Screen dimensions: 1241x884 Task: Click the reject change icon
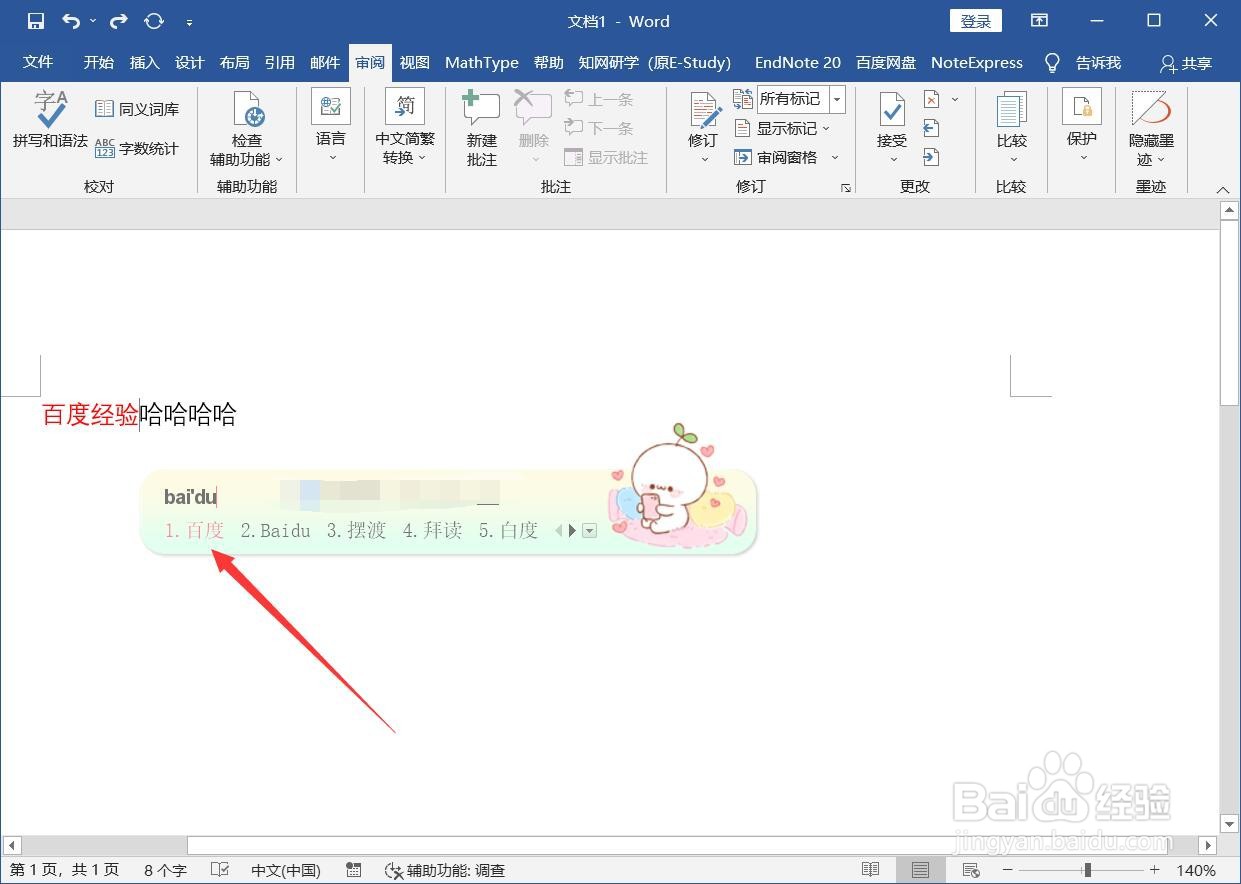[932, 99]
